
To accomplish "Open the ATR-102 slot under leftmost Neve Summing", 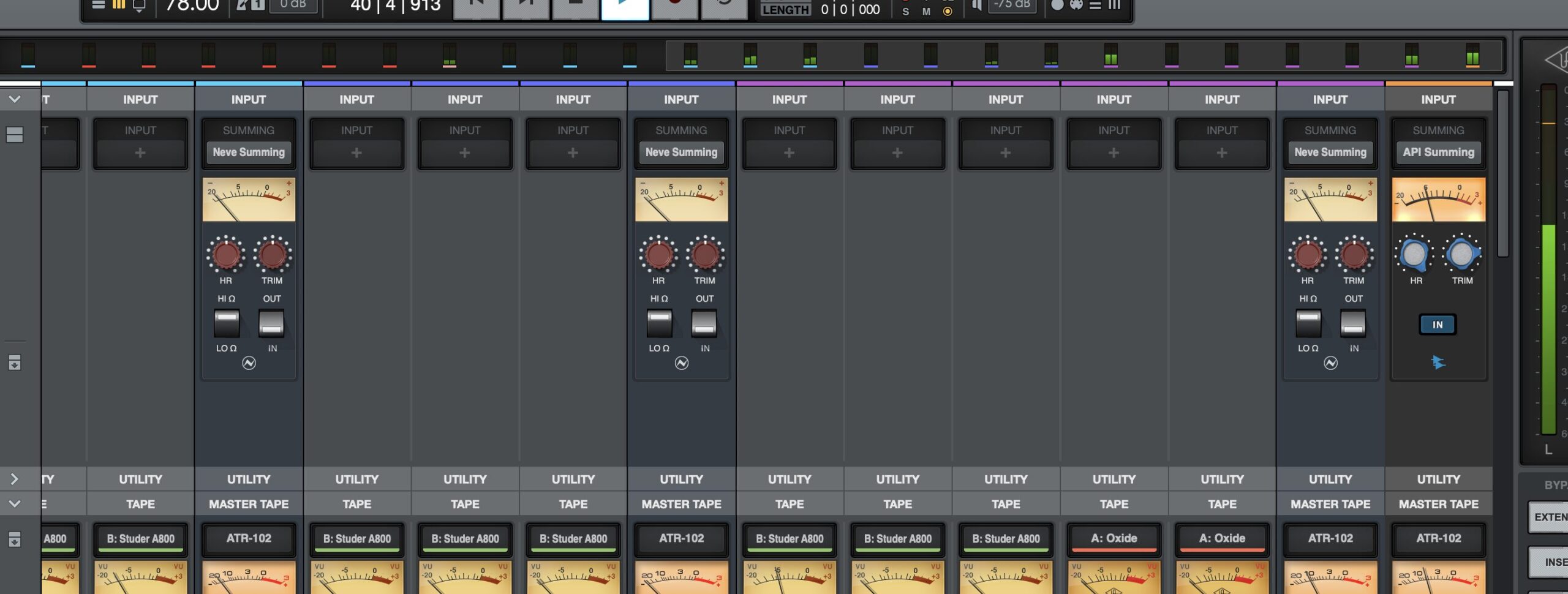I will (x=249, y=539).
